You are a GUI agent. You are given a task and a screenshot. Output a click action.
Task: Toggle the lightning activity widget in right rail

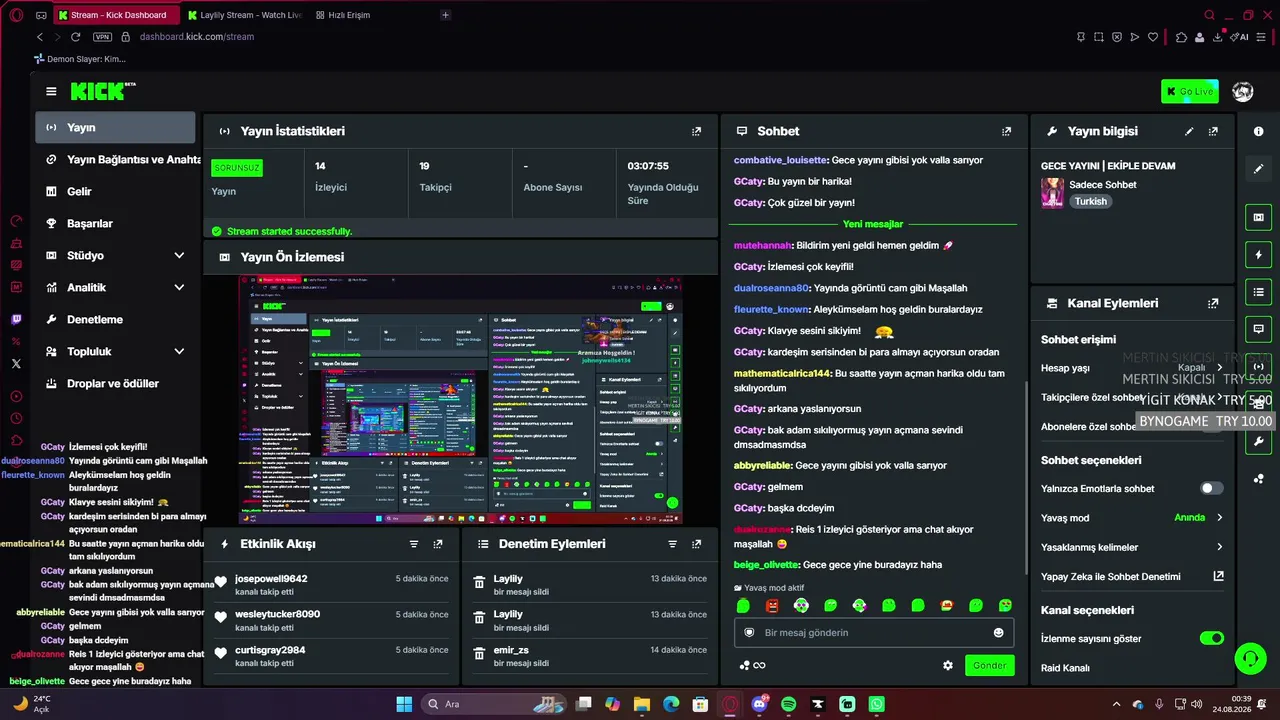click(x=1259, y=254)
